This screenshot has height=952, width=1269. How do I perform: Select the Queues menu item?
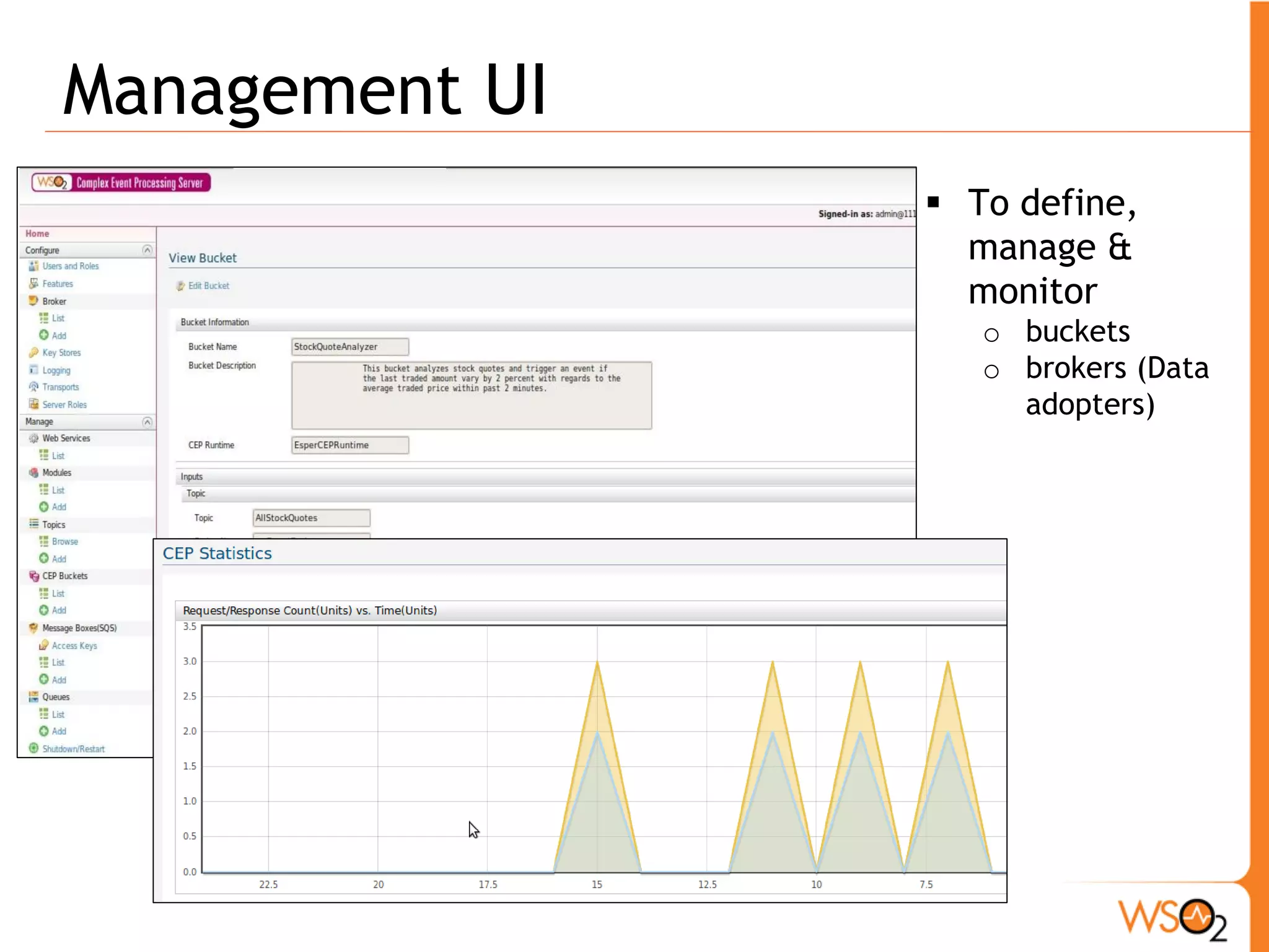coord(56,697)
